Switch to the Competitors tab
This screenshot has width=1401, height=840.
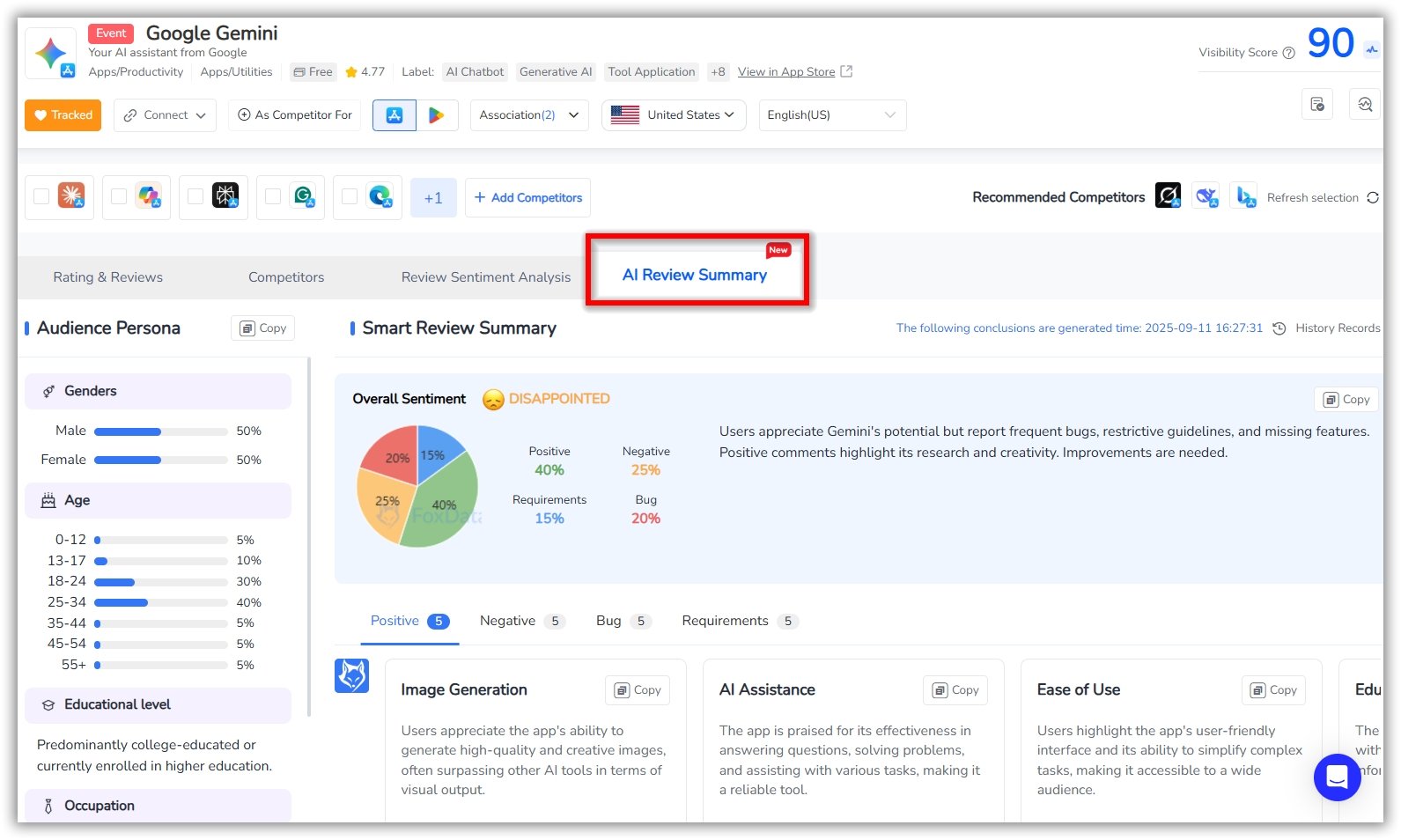pyautogui.click(x=286, y=277)
